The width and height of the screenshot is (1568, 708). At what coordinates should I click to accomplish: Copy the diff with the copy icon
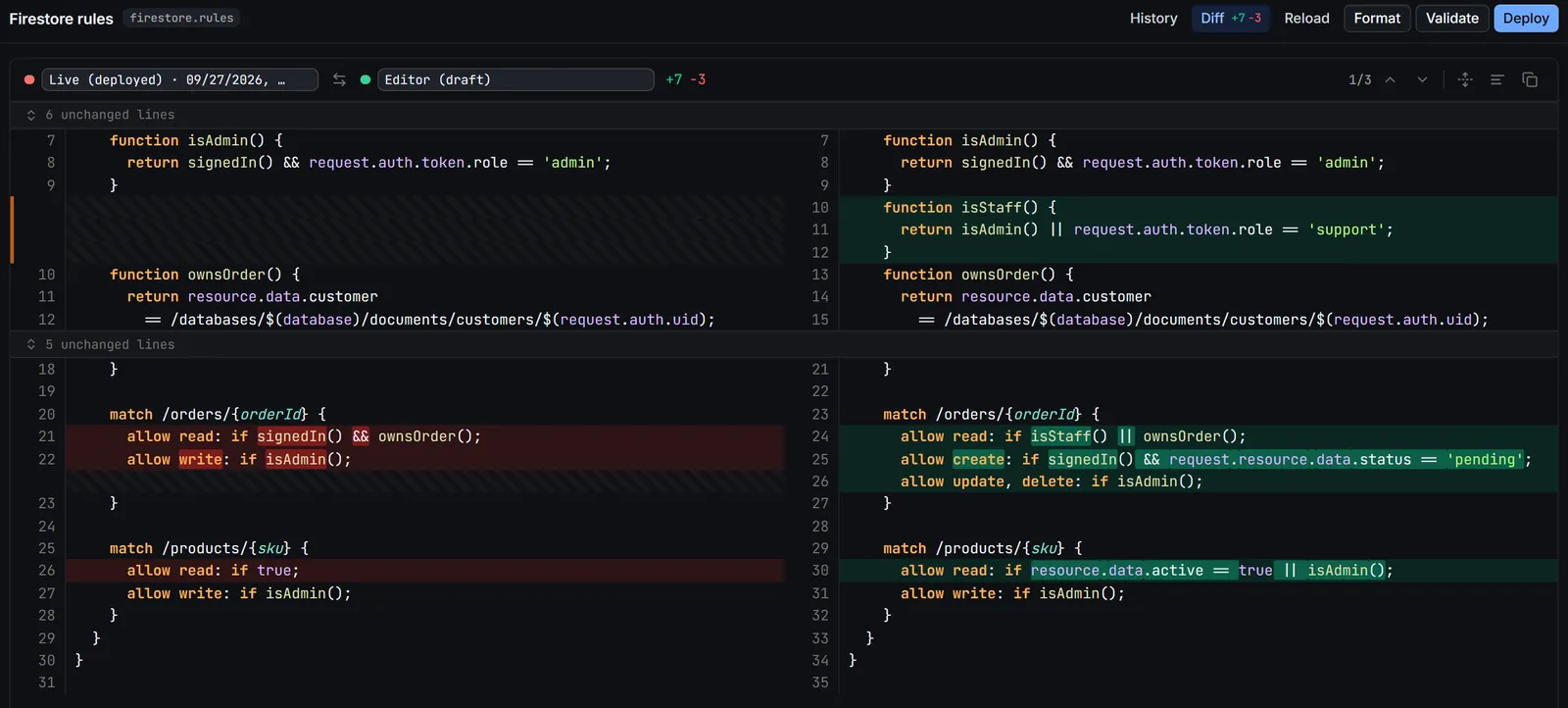pos(1530,79)
